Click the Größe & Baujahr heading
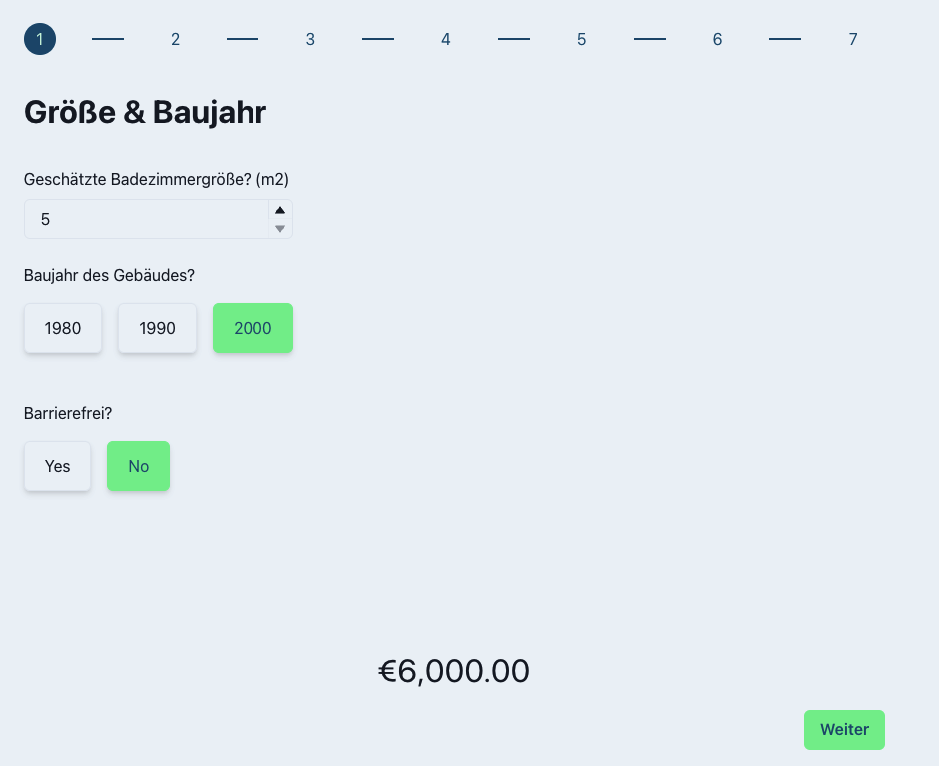 [x=145, y=112]
